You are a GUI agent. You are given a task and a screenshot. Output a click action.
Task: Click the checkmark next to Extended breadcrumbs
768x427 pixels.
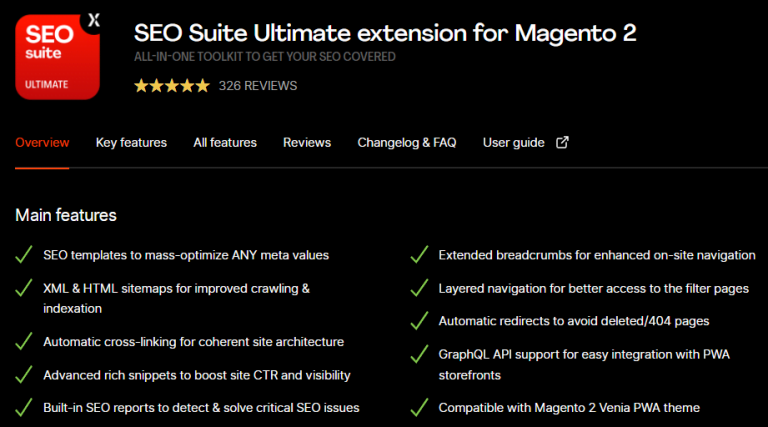419,255
